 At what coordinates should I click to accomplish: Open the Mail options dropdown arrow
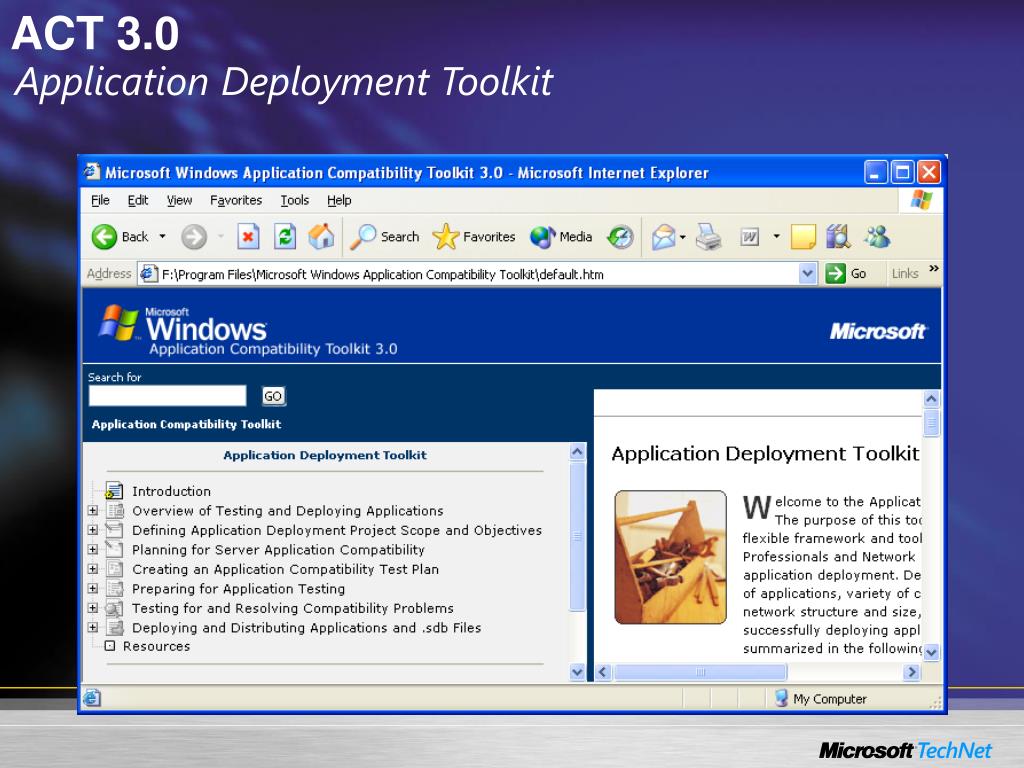tap(682, 236)
